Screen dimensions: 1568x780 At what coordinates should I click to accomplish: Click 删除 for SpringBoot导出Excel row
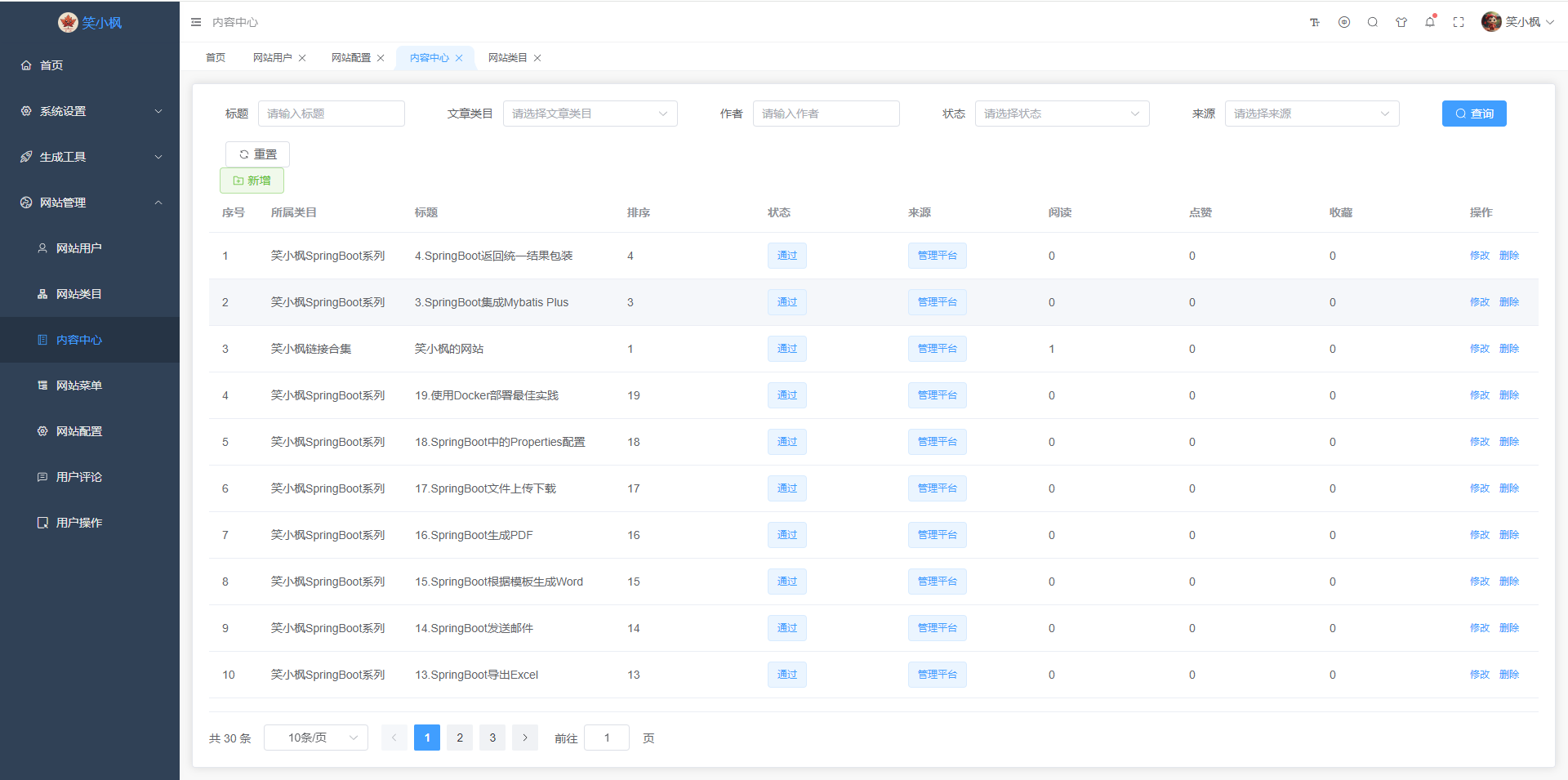point(1509,675)
